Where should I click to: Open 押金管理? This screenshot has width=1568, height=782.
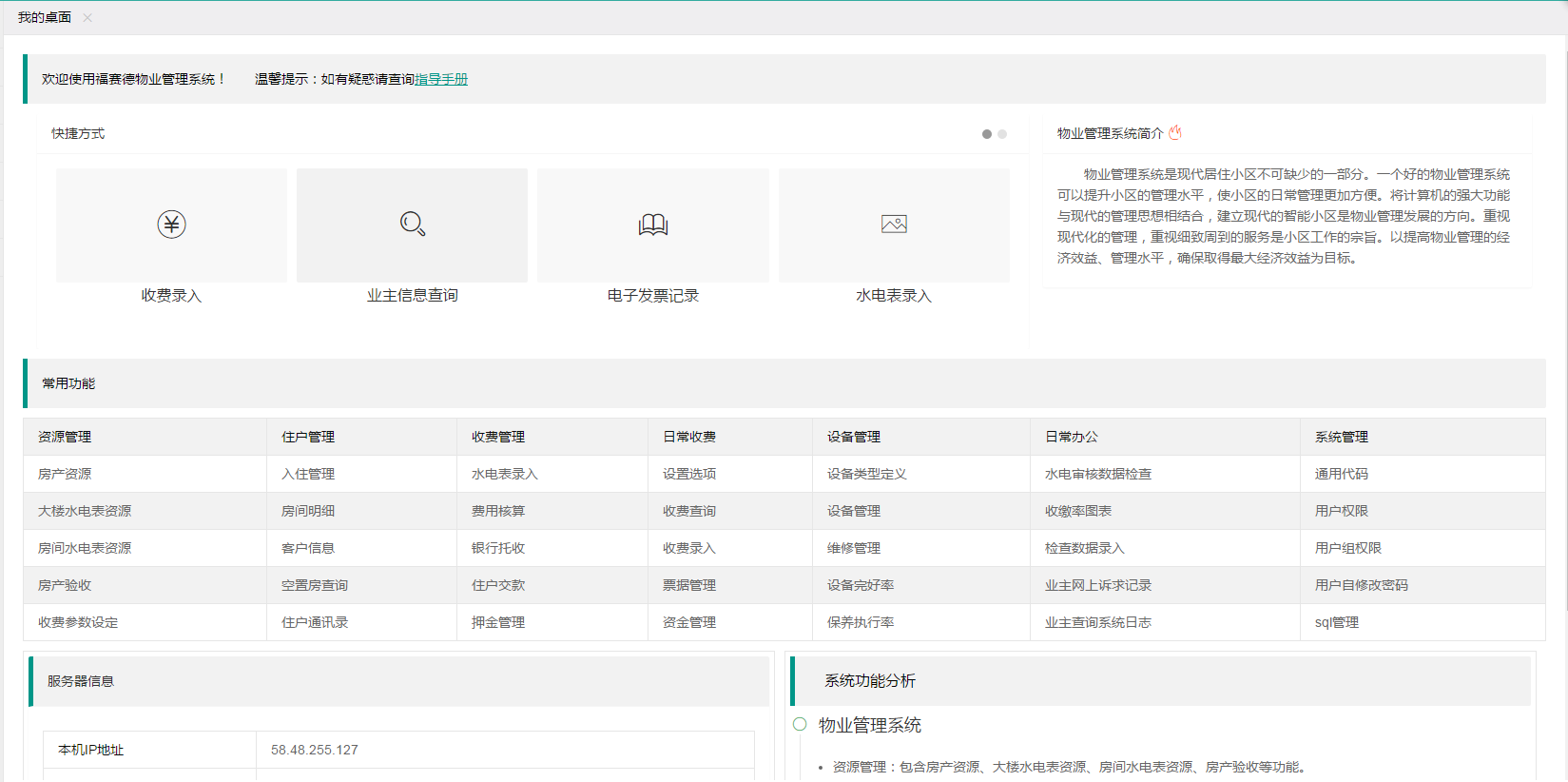click(x=498, y=622)
